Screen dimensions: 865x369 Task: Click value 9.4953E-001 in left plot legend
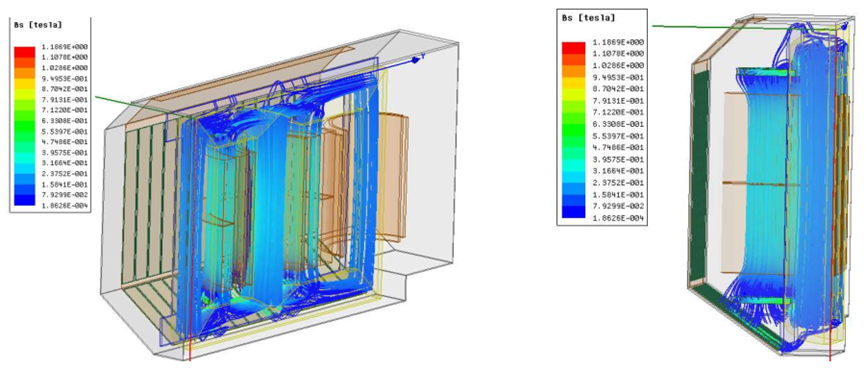(x=66, y=78)
